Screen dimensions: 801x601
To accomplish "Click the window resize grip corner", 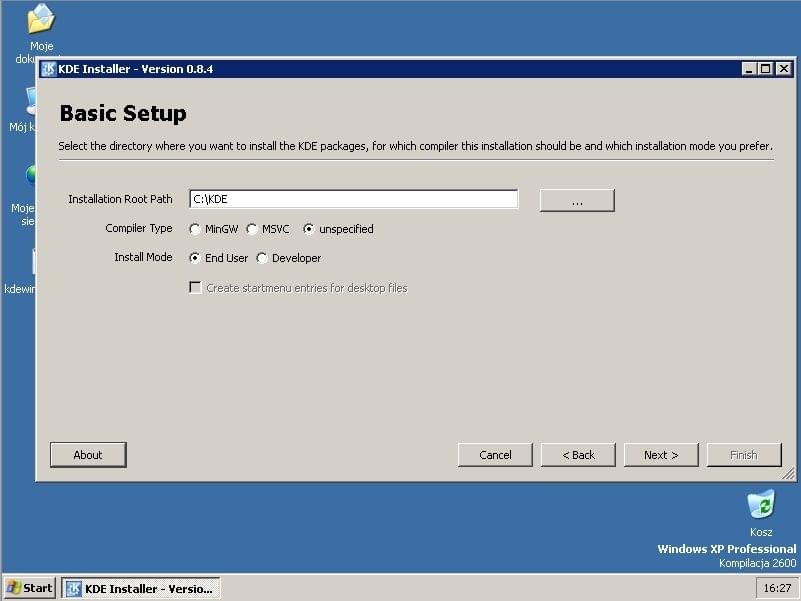I will tap(789, 474).
